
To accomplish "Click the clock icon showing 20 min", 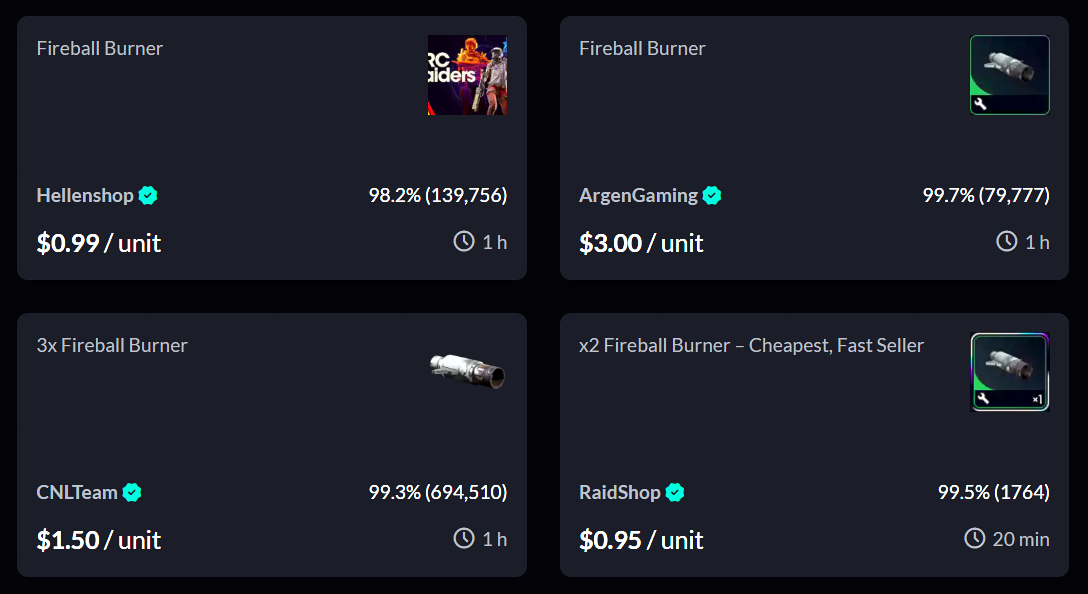I will click(x=975, y=538).
